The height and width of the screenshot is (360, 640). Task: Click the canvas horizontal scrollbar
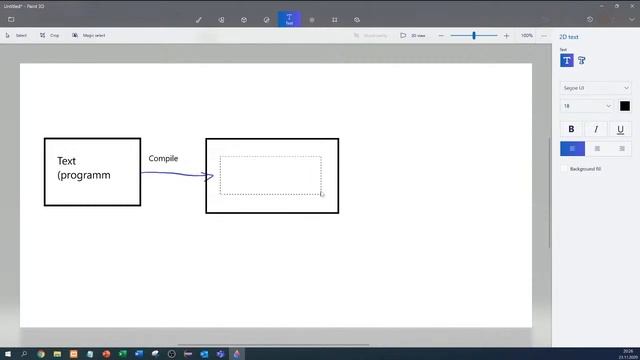pos(273,344)
